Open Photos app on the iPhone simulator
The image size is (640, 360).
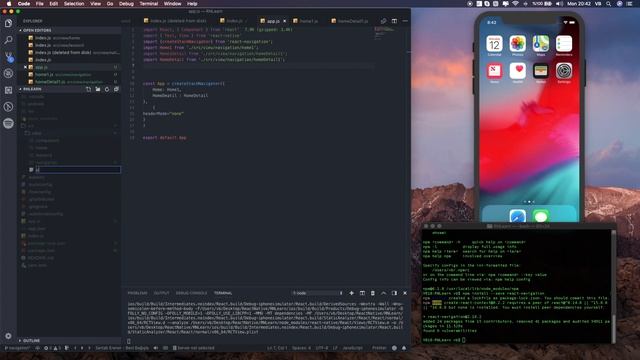518,44
